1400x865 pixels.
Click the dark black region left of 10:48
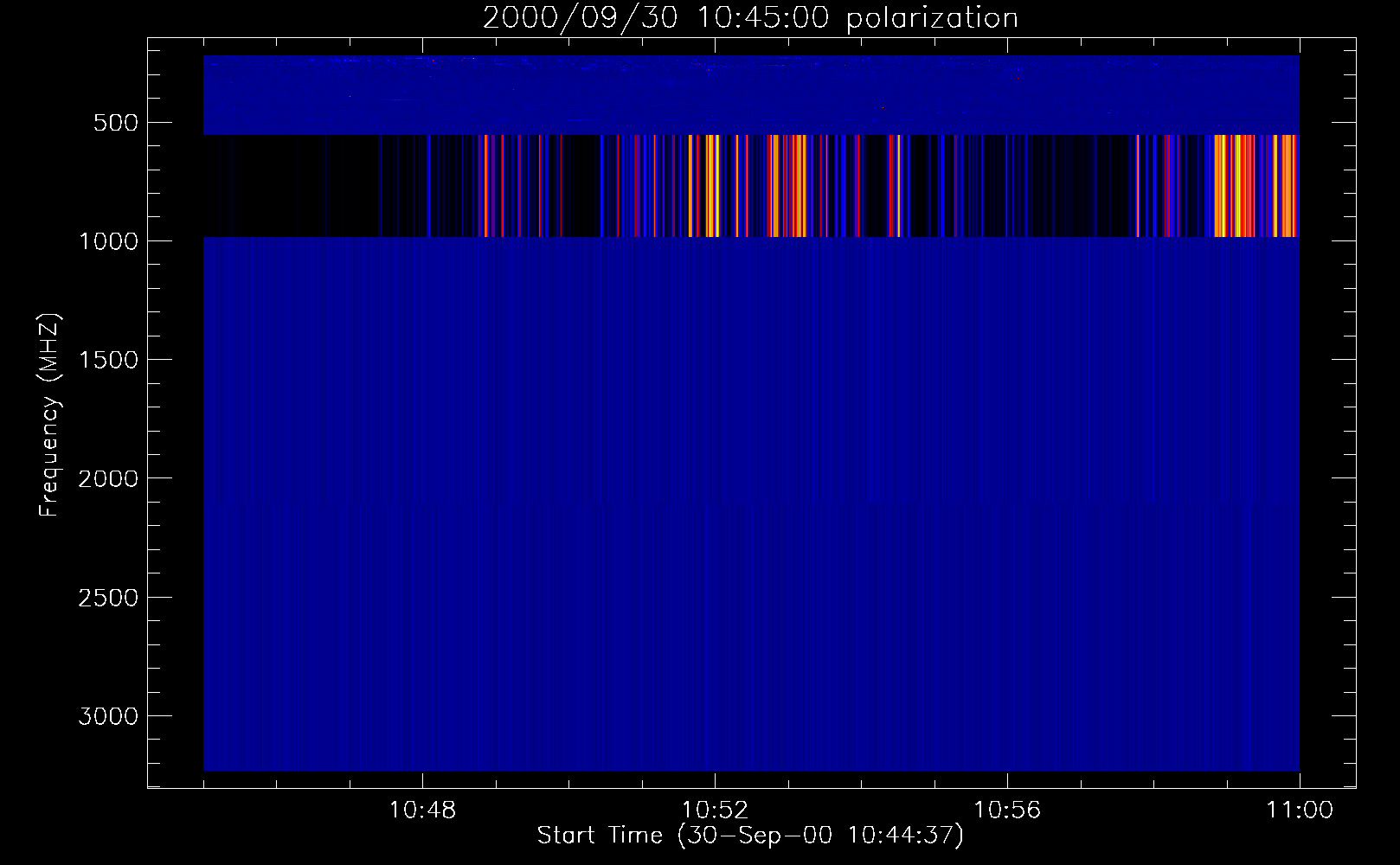[286, 186]
